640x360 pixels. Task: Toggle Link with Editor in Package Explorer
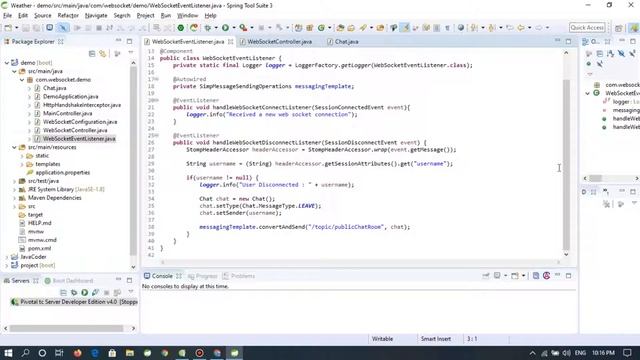(x=102, y=54)
